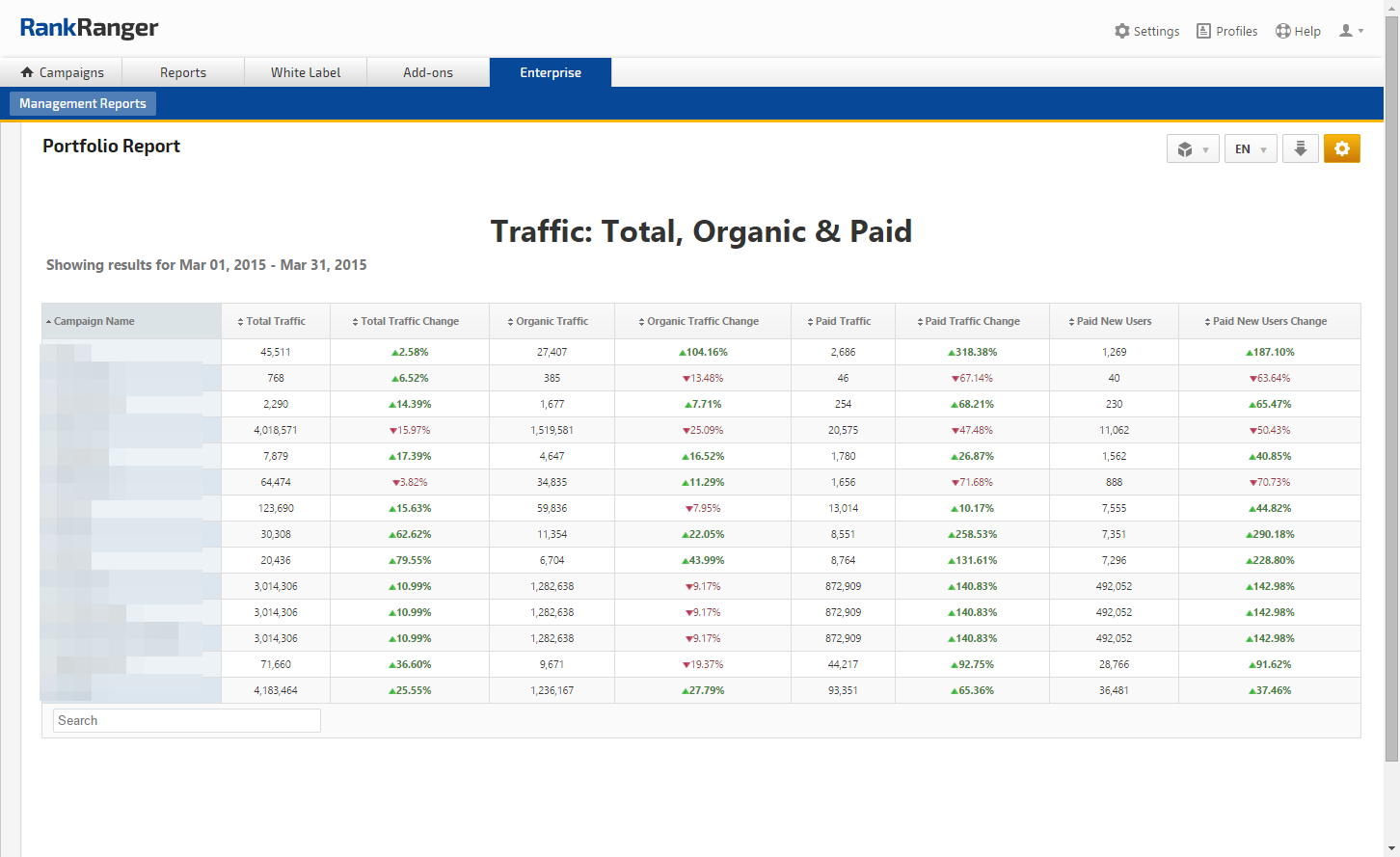
Task: Switch to the Reports tab
Action: pos(183,72)
